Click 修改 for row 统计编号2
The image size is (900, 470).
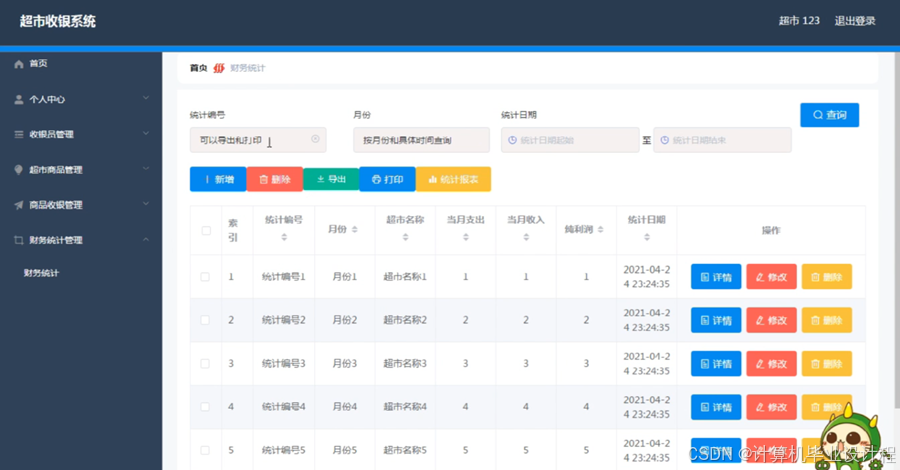click(771, 320)
